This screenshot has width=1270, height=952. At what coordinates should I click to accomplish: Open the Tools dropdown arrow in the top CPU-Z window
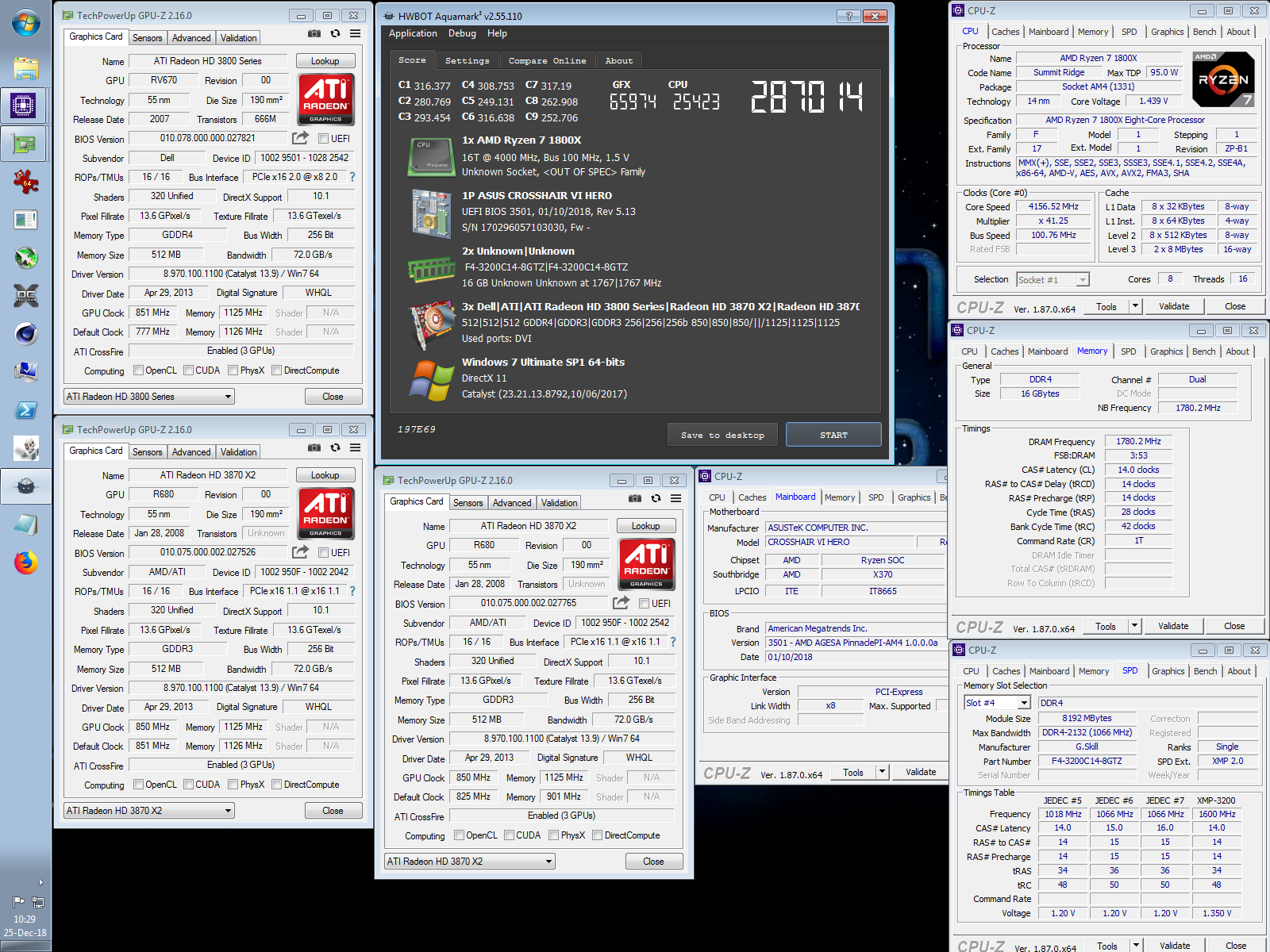[x=1135, y=306]
